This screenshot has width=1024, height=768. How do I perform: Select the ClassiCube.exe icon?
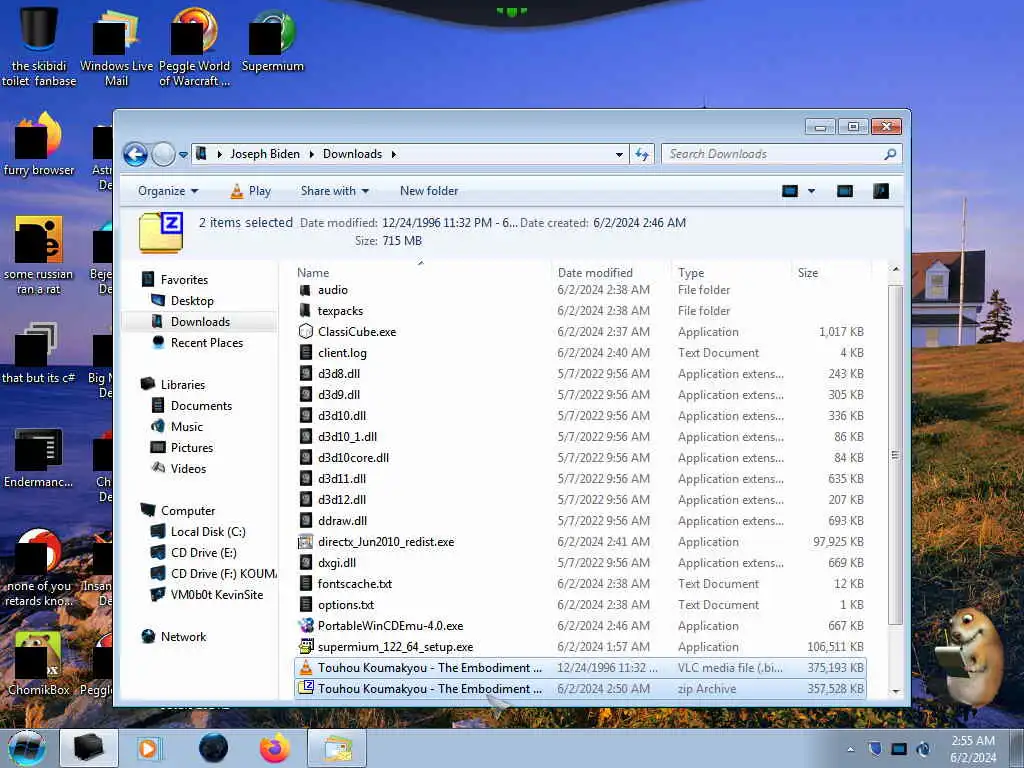click(306, 332)
